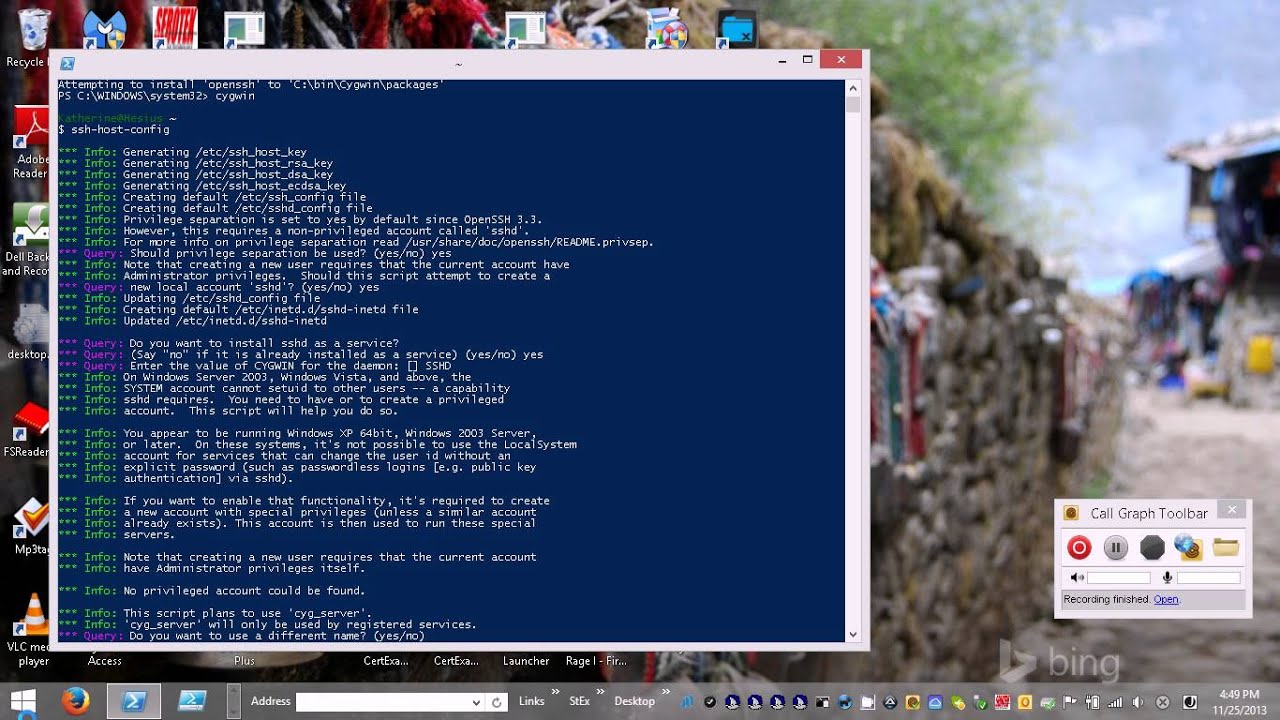
Task: Open recordings folder in Call Graph Toolbar
Action: point(1226,547)
